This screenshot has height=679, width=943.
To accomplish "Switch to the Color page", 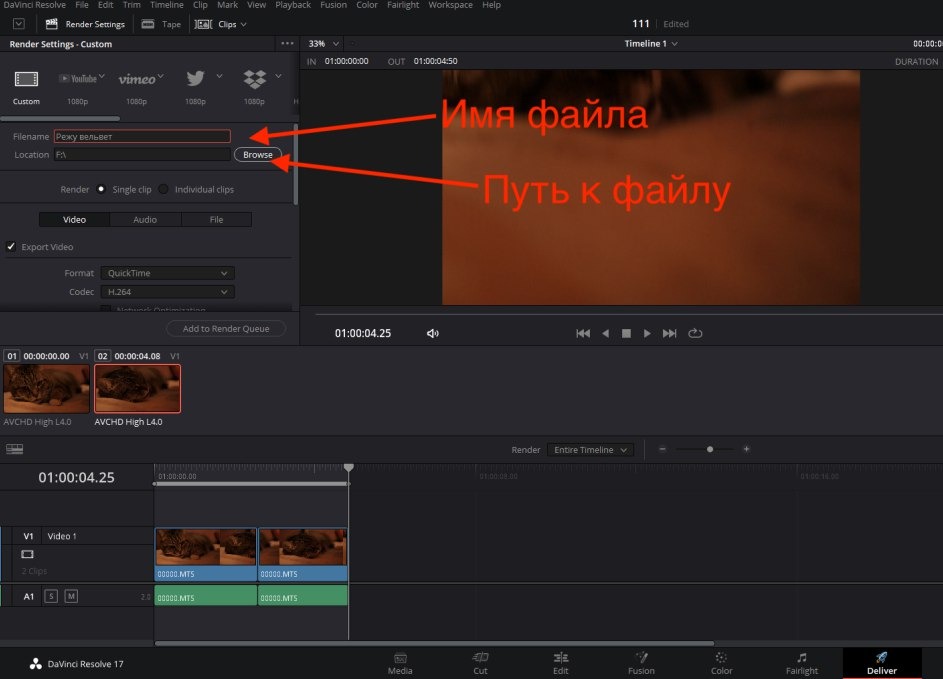I will point(721,663).
